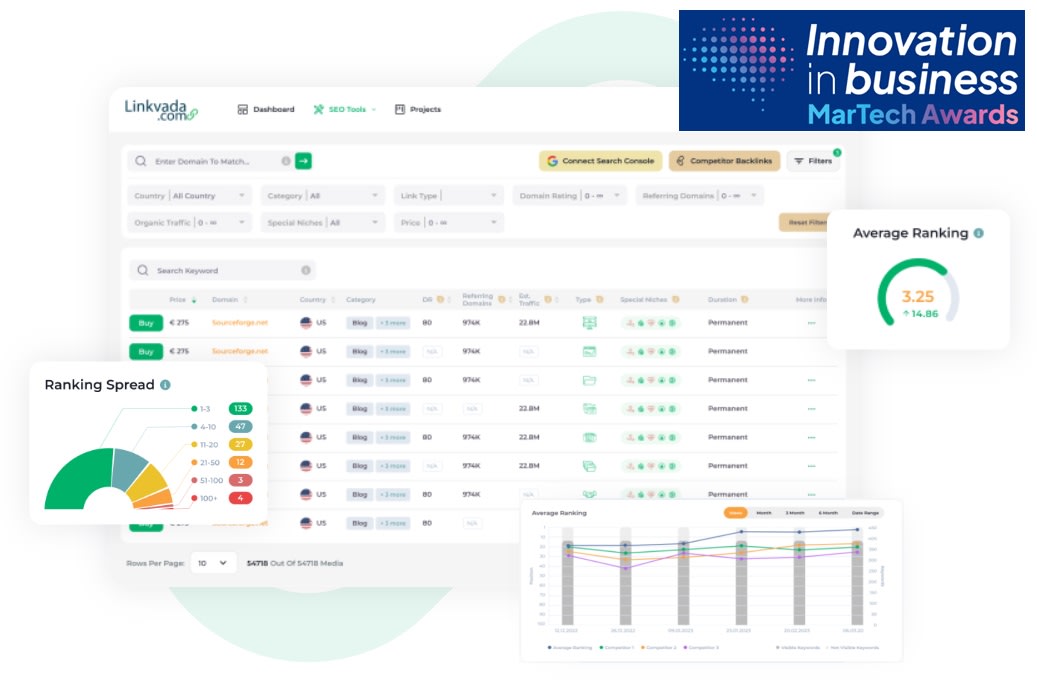Click the funnel lines icon on Filters
Screen dimensions: 1037x695
coord(799,161)
